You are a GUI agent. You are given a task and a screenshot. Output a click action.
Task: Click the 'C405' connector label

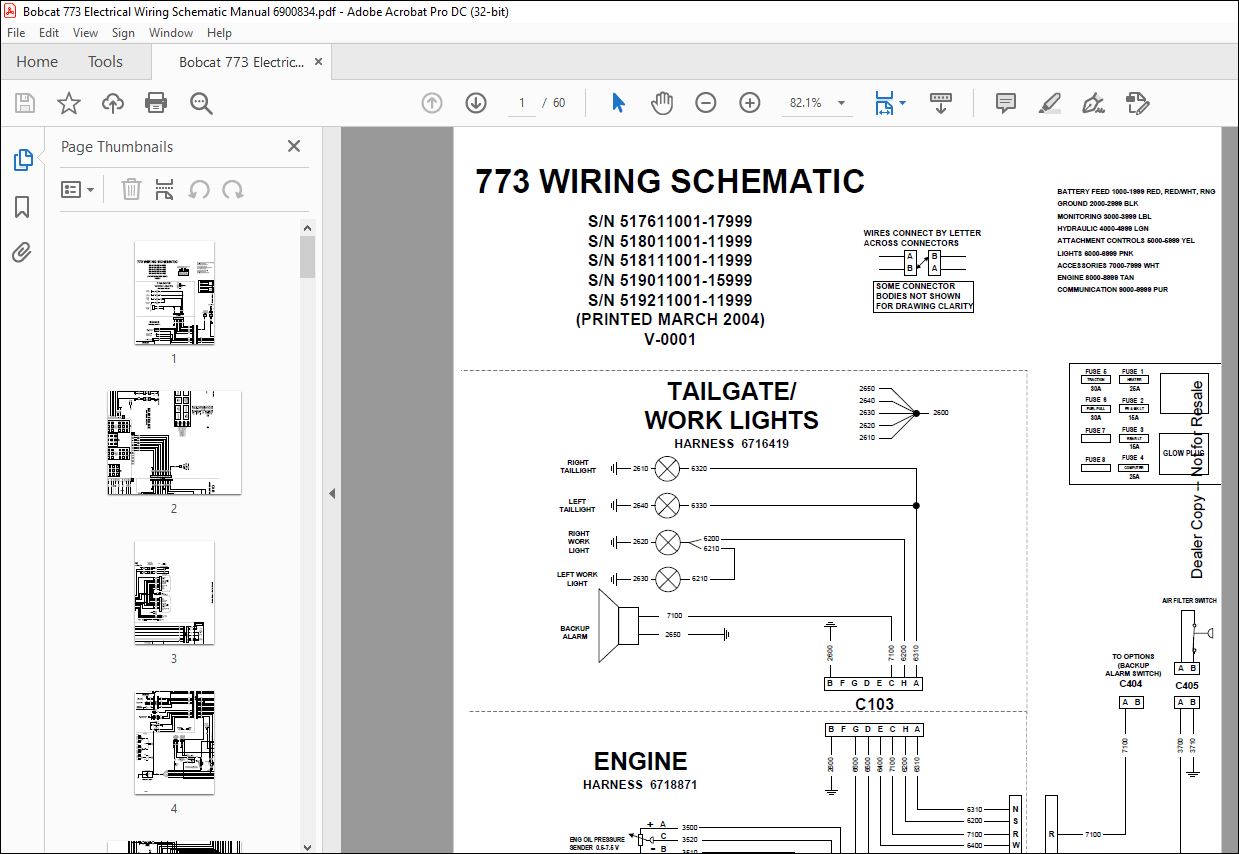1186,686
